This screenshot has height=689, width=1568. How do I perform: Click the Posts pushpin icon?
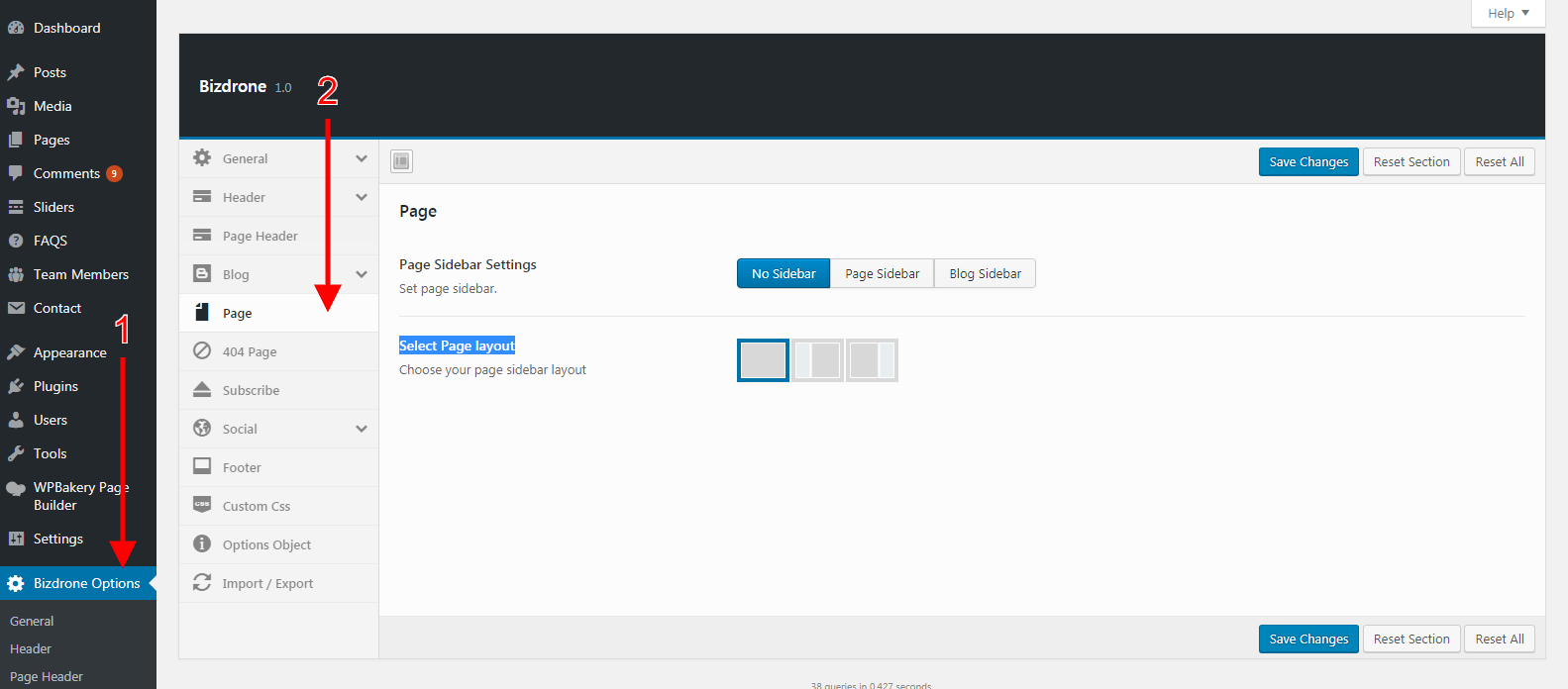(16, 72)
